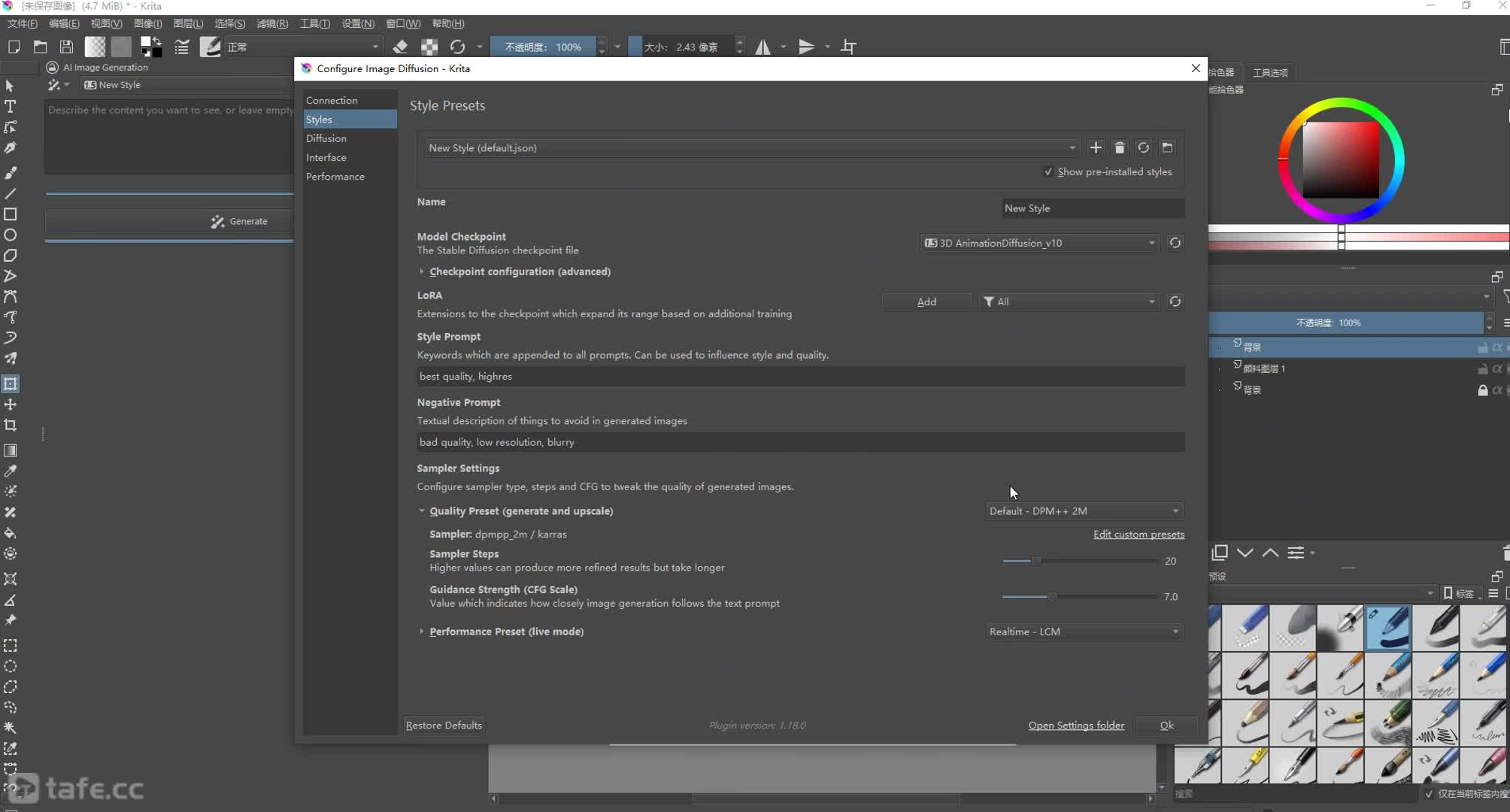Image resolution: width=1510 pixels, height=812 pixels.
Task: Toggle lock on 颜料图层 1 layer
Action: (1483, 369)
